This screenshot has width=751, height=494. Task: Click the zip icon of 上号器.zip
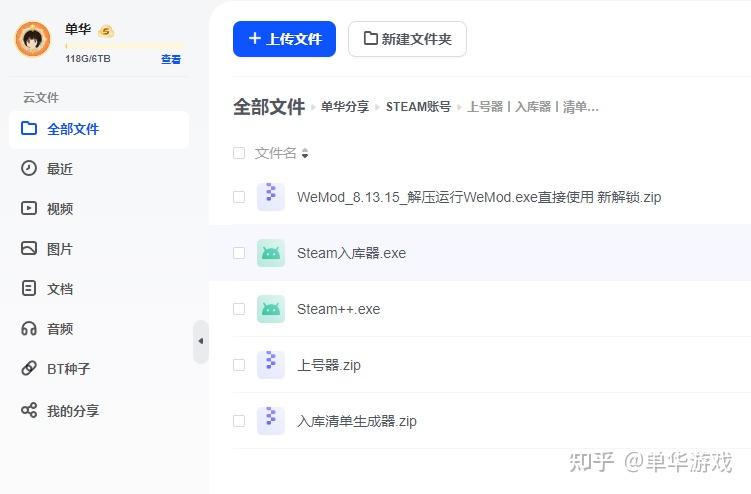[271, 365]
